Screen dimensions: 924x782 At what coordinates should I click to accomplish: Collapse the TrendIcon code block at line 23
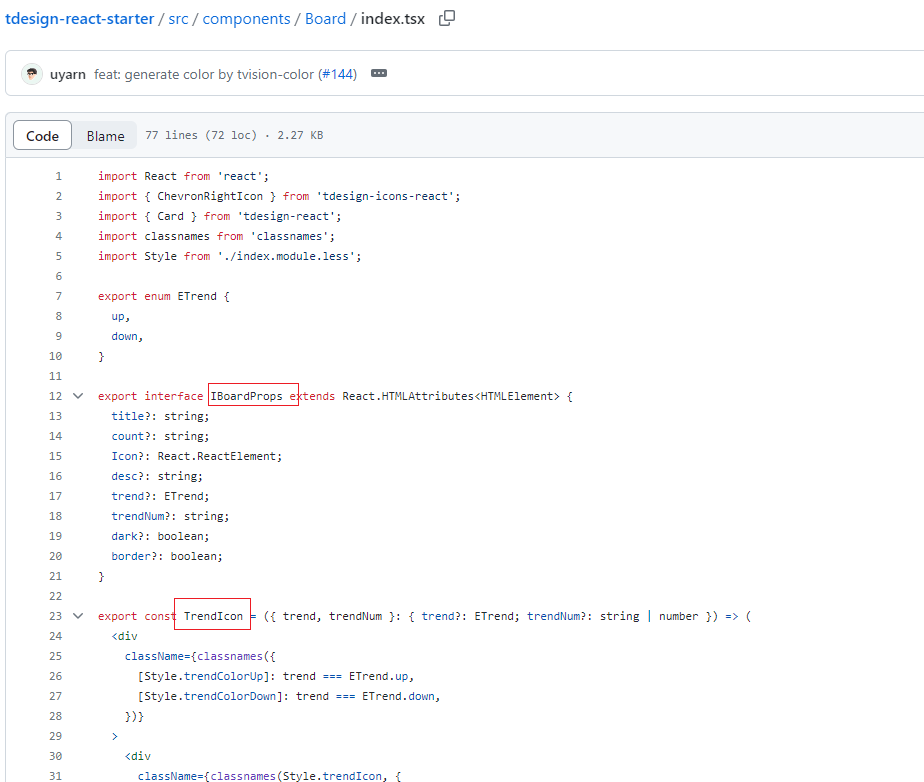[78, 616]
